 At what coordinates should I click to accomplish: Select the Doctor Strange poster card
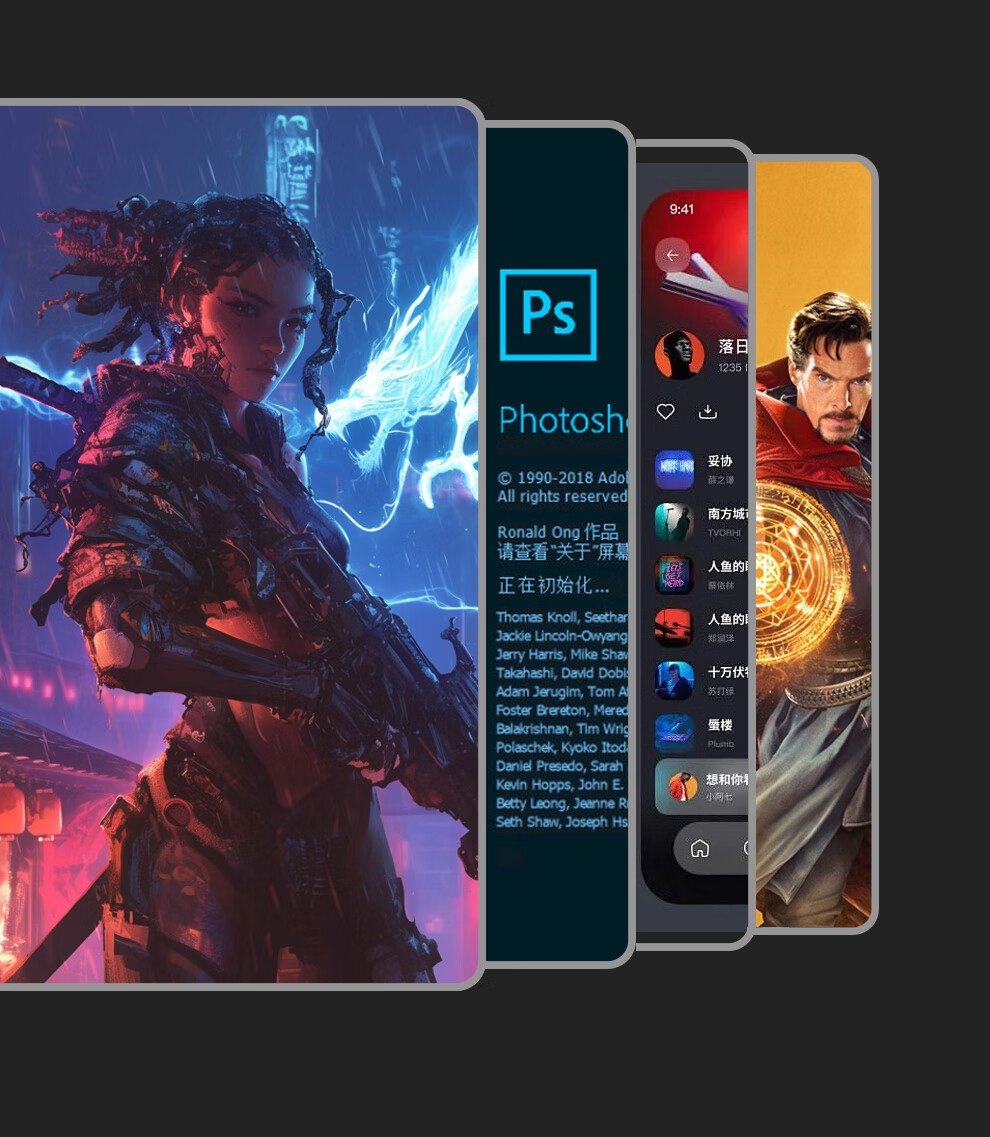(814, 544)
